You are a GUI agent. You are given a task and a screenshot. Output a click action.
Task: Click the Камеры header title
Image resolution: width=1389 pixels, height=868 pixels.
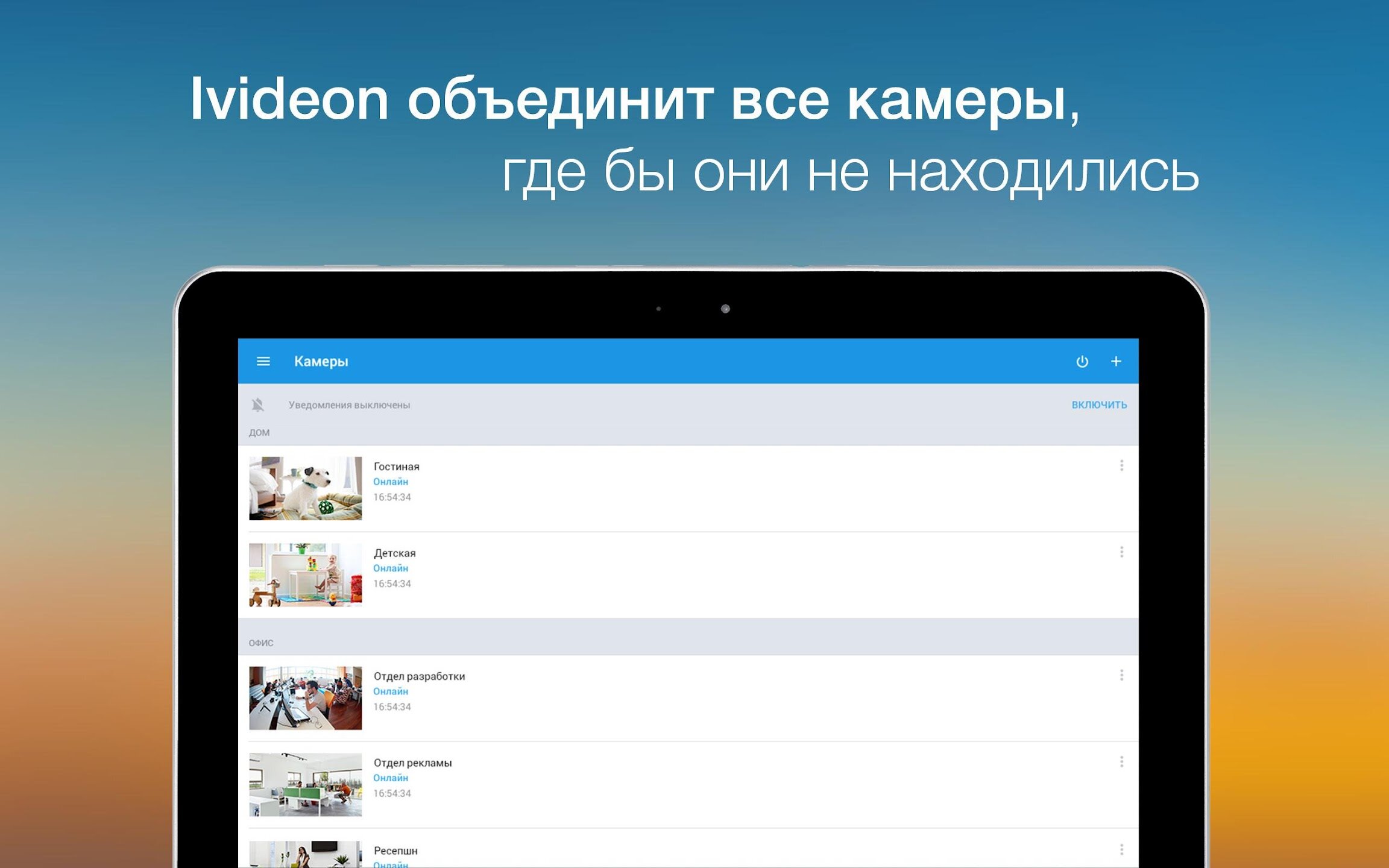321,362
